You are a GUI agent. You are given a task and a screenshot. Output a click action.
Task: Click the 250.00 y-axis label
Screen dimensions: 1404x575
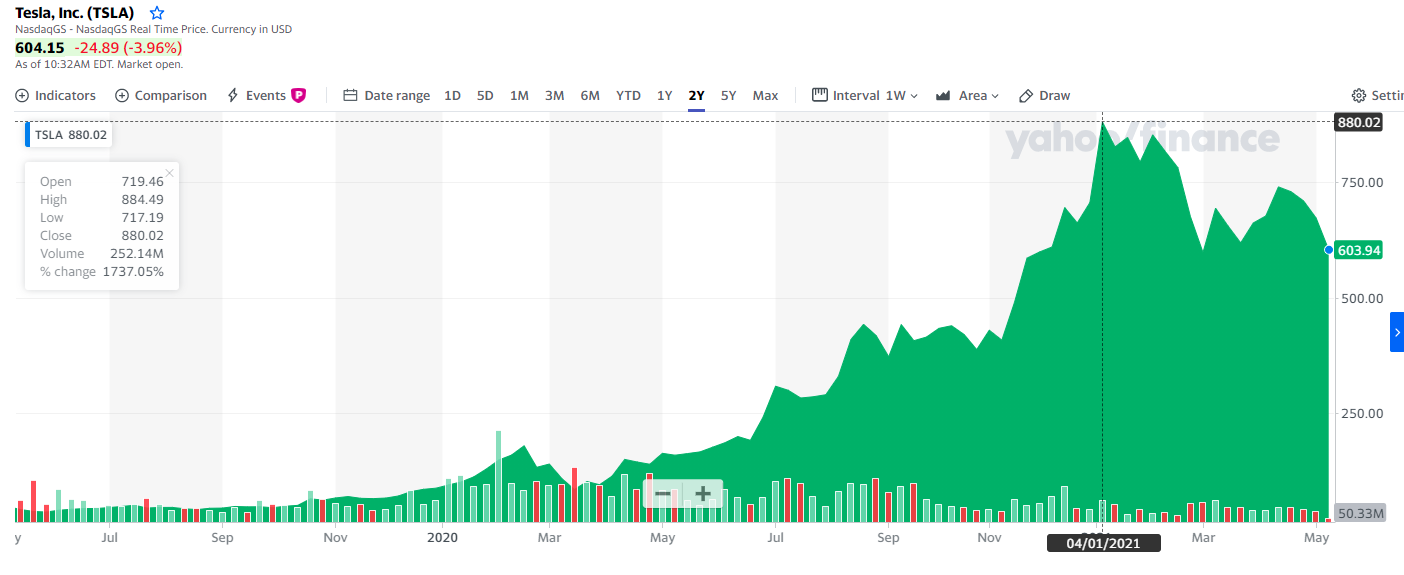click(1362, 413)
